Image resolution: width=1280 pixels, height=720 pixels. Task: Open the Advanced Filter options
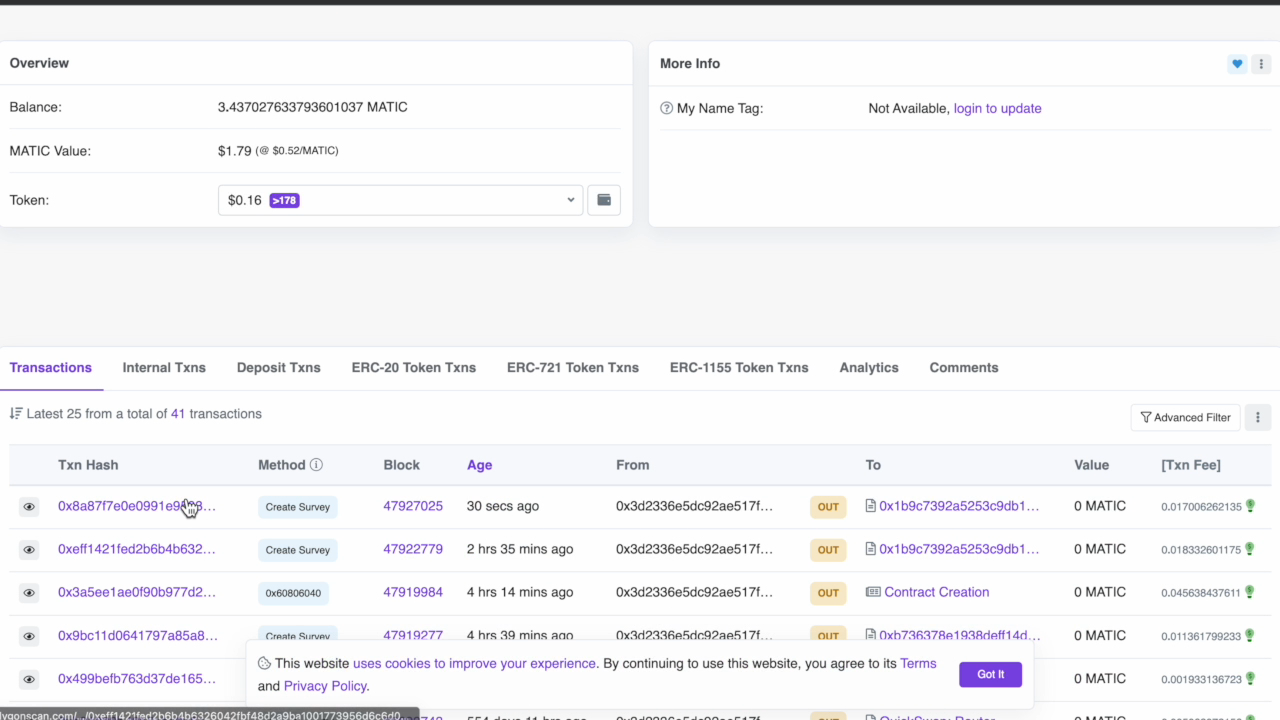(x=1185, y=417)
